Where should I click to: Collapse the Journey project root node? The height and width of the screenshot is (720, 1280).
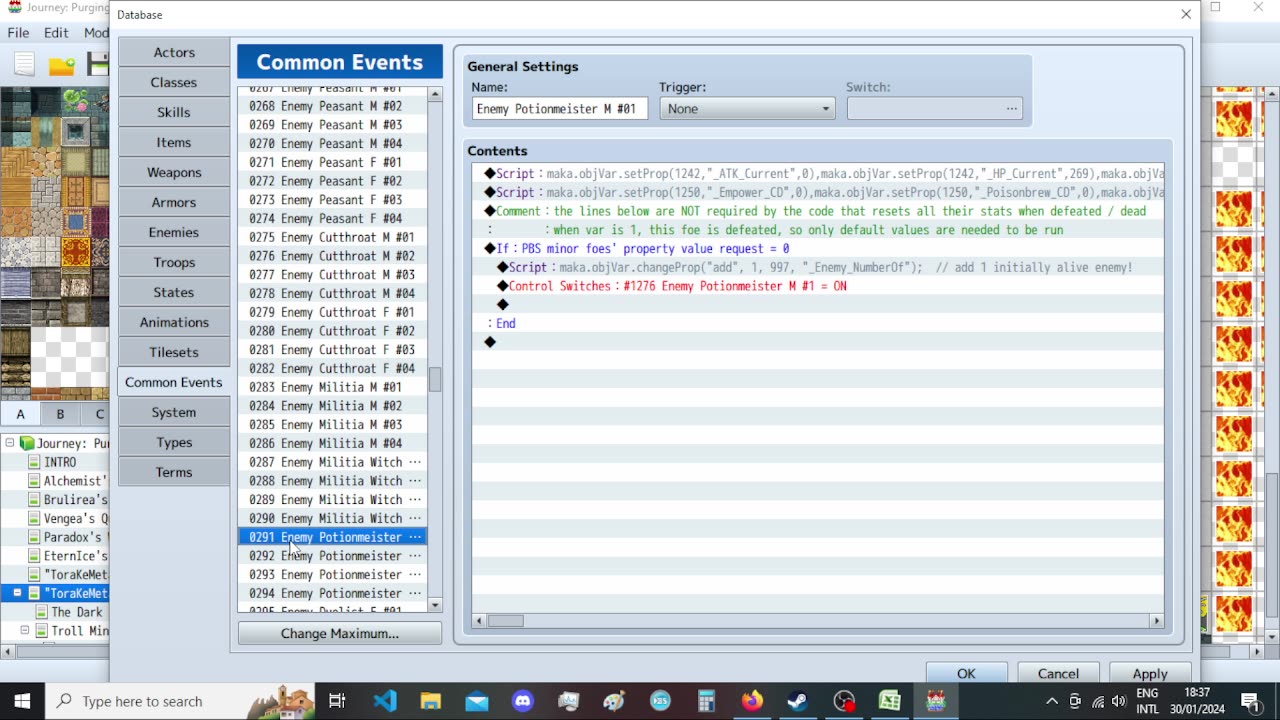click(x=9, y=443)
